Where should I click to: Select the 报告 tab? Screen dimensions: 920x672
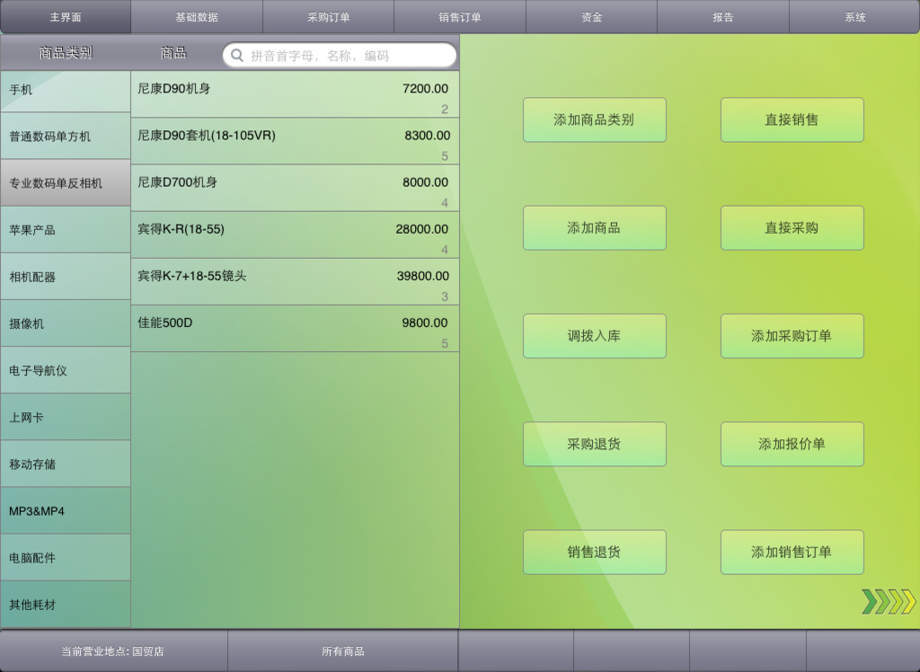723,17
